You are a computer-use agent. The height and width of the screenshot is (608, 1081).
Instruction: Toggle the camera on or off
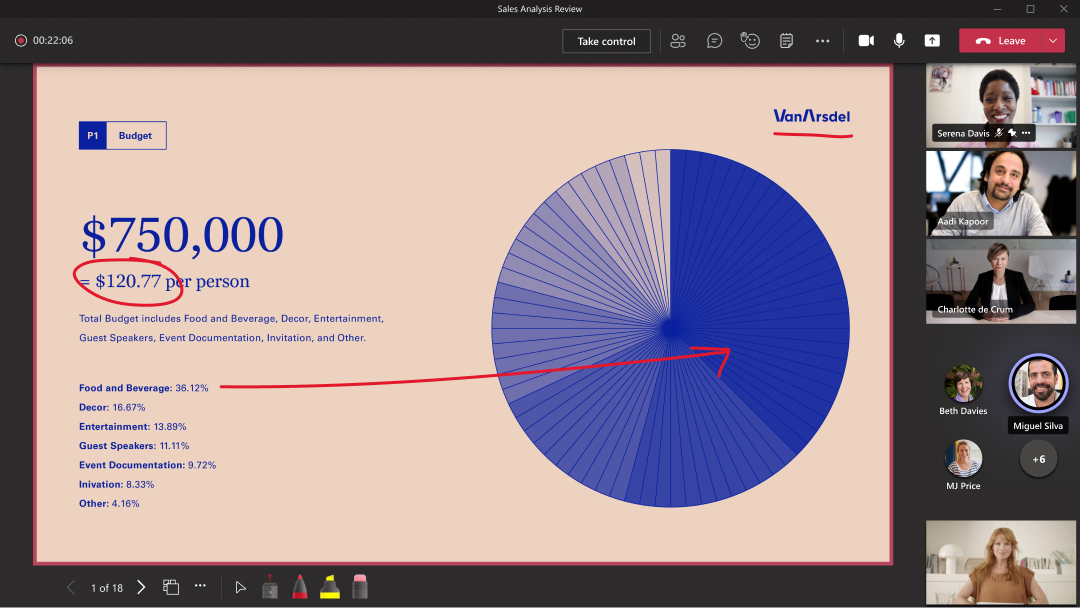[x=866, y=41]
